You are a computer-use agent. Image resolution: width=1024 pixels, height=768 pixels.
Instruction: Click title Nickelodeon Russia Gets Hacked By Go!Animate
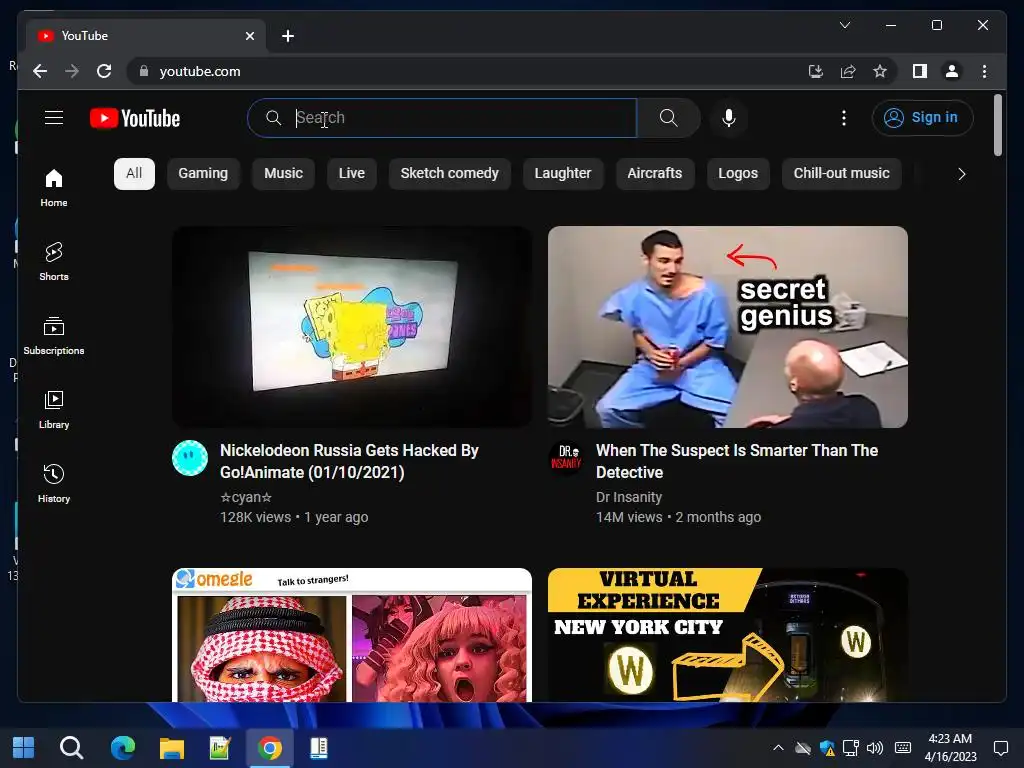tap(349, 461)
